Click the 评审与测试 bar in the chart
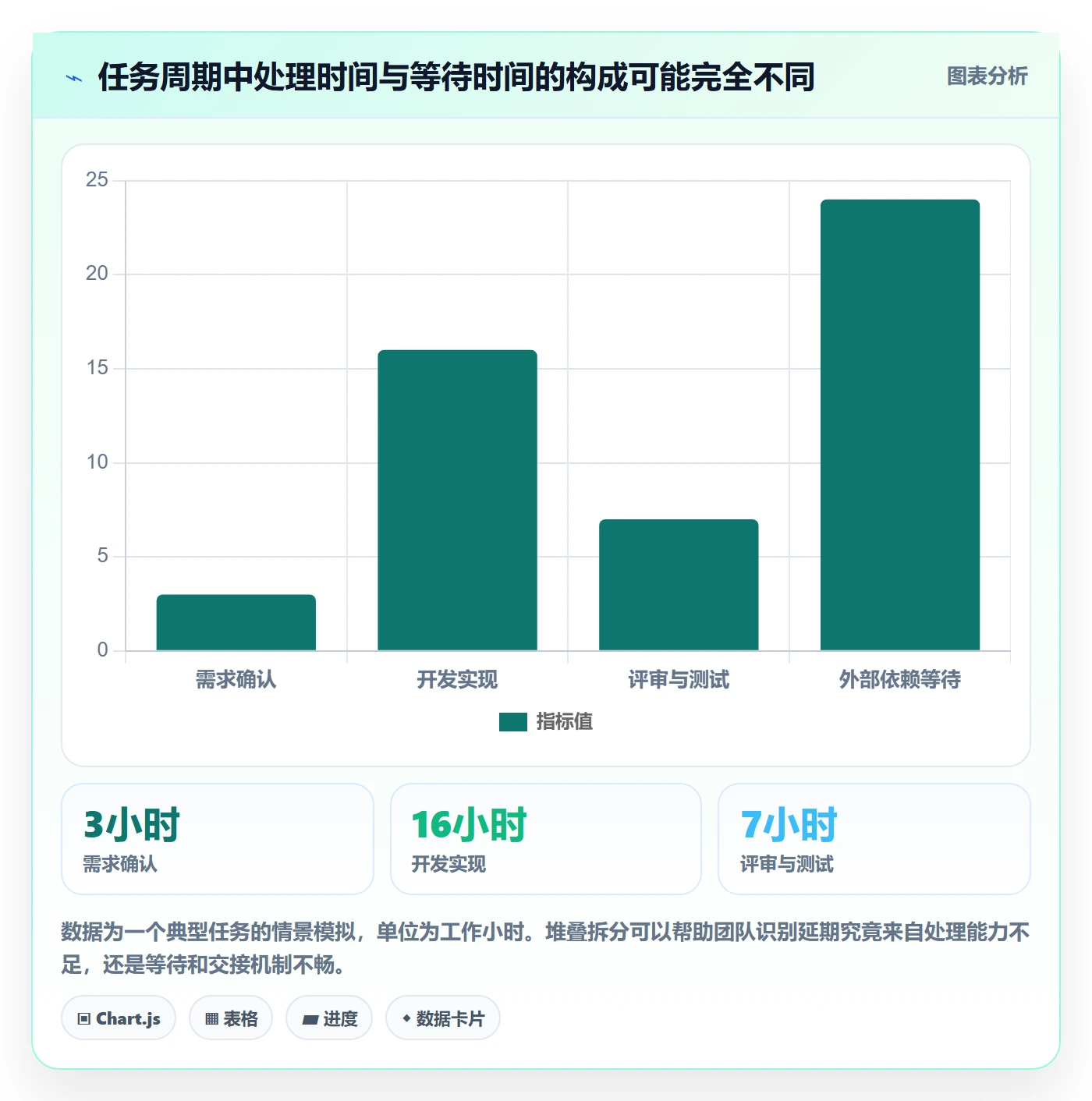 tap(679, 585)
